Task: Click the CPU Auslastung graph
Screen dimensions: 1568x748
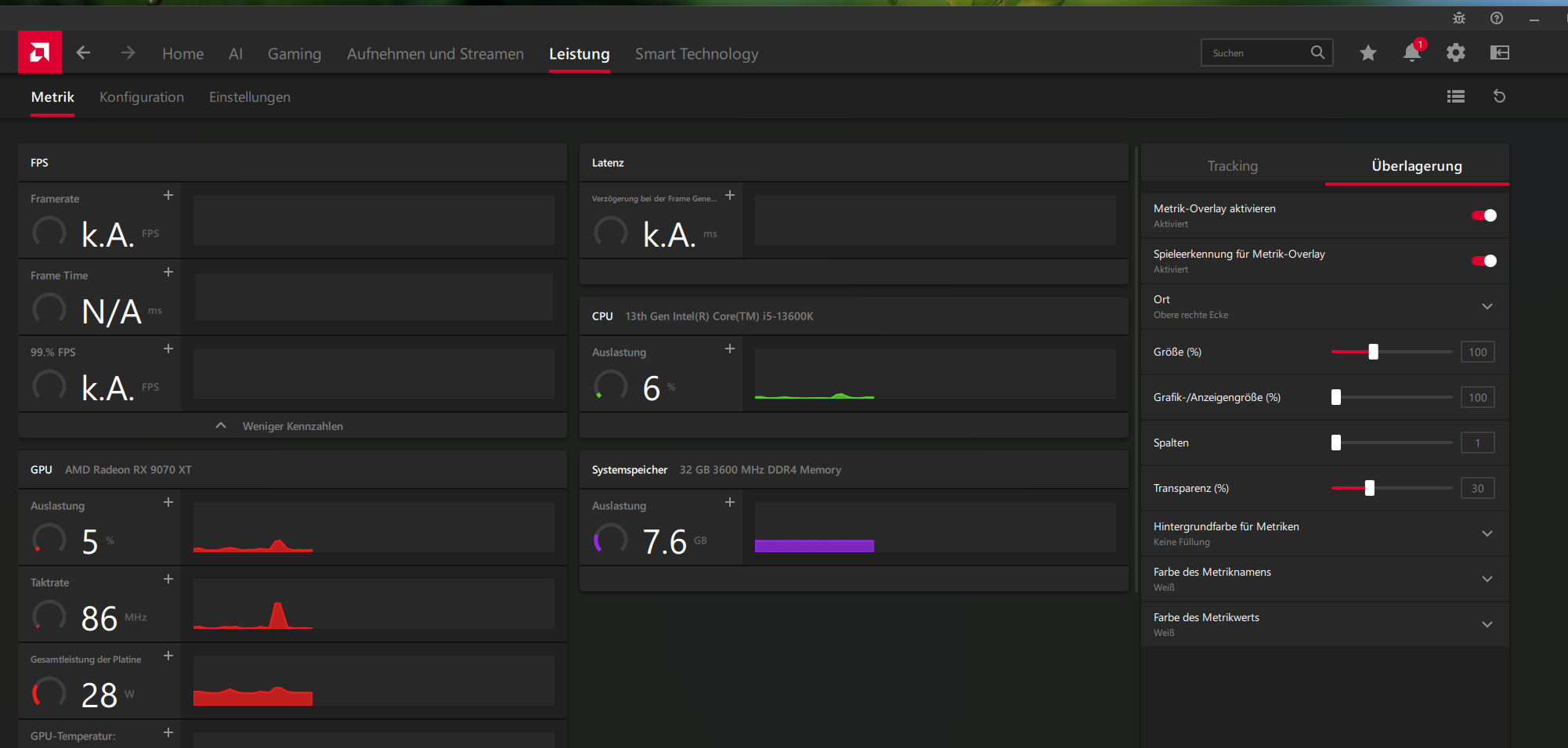Action: click(x=935, y=374)
